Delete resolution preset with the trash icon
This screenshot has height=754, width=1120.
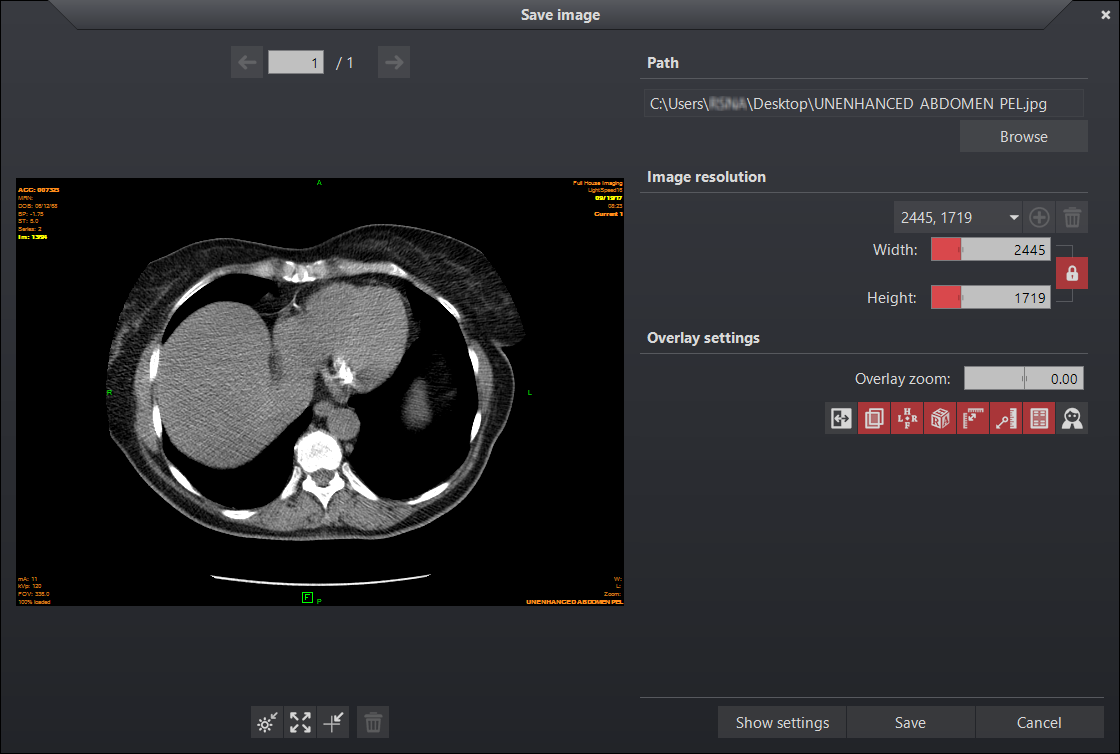tap(1072, 217)
